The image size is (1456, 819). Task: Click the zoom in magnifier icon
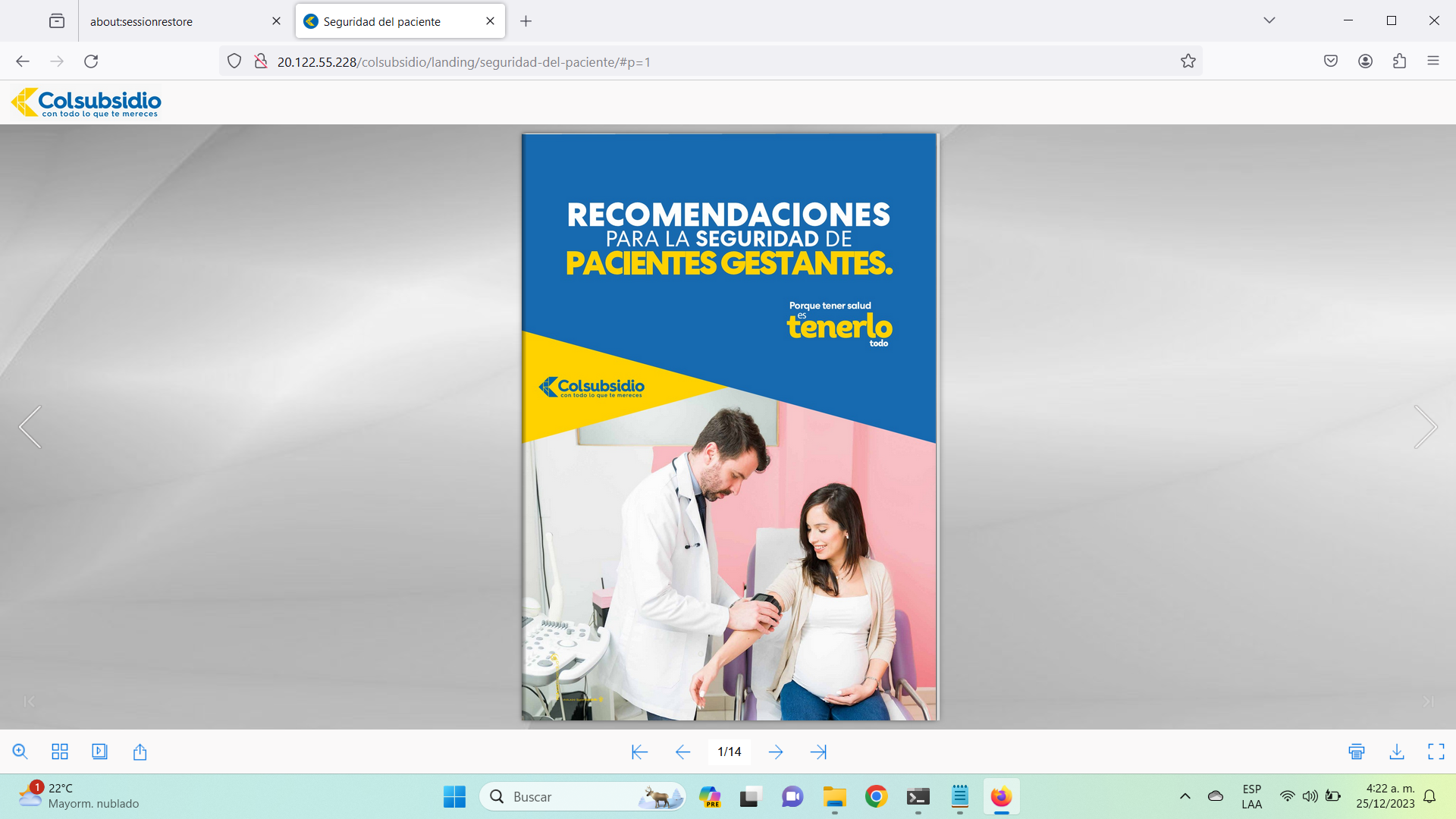(x=20, y=752)
